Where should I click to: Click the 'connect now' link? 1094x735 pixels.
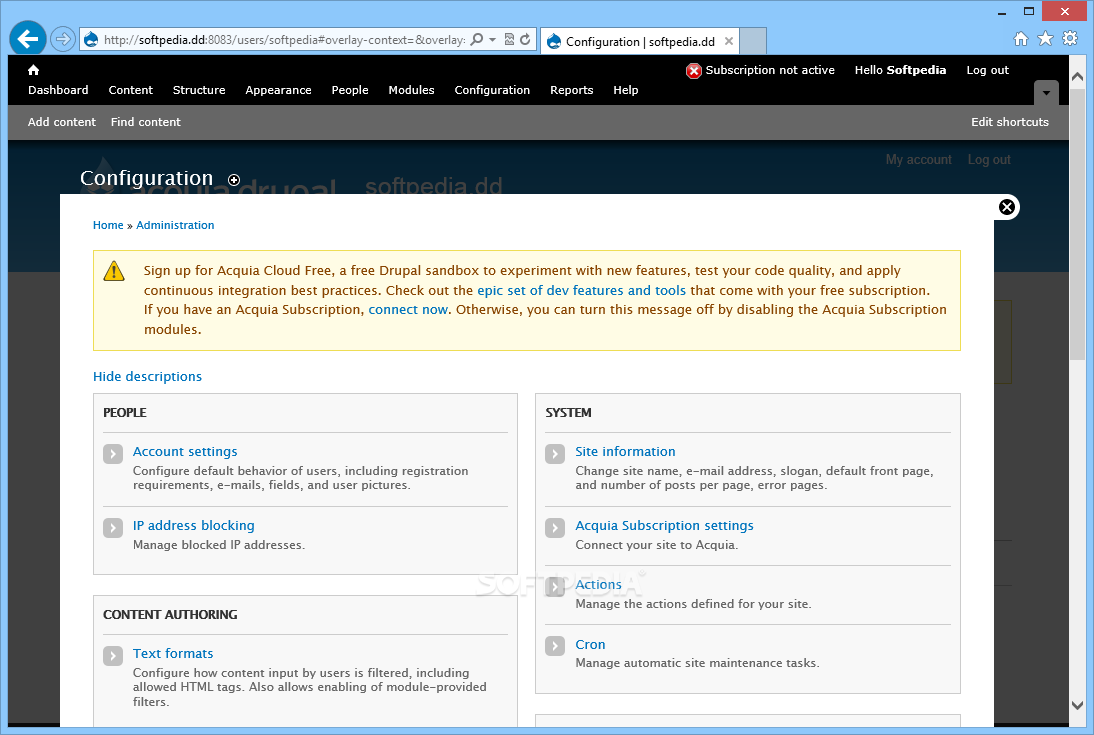click(408, 309)
